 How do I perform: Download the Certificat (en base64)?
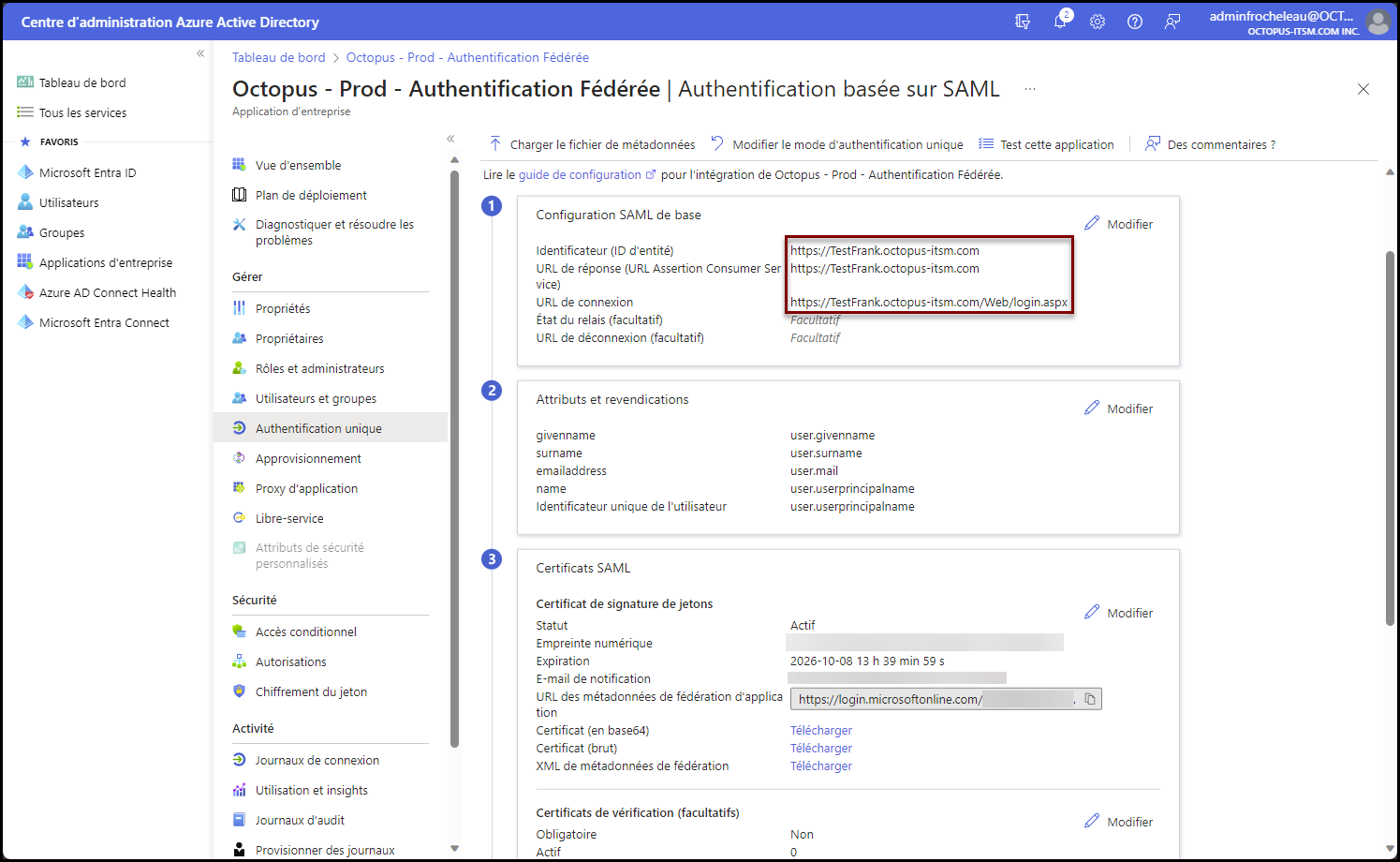[x=821, y=730]
